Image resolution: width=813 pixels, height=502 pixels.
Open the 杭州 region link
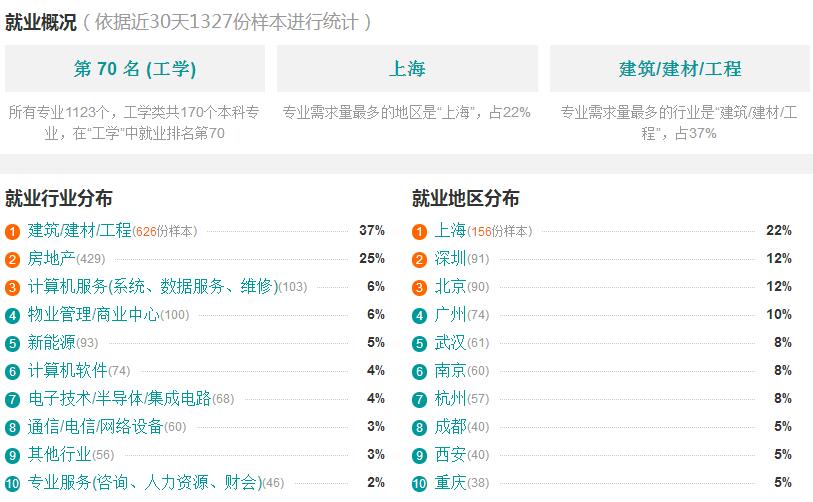450,399
